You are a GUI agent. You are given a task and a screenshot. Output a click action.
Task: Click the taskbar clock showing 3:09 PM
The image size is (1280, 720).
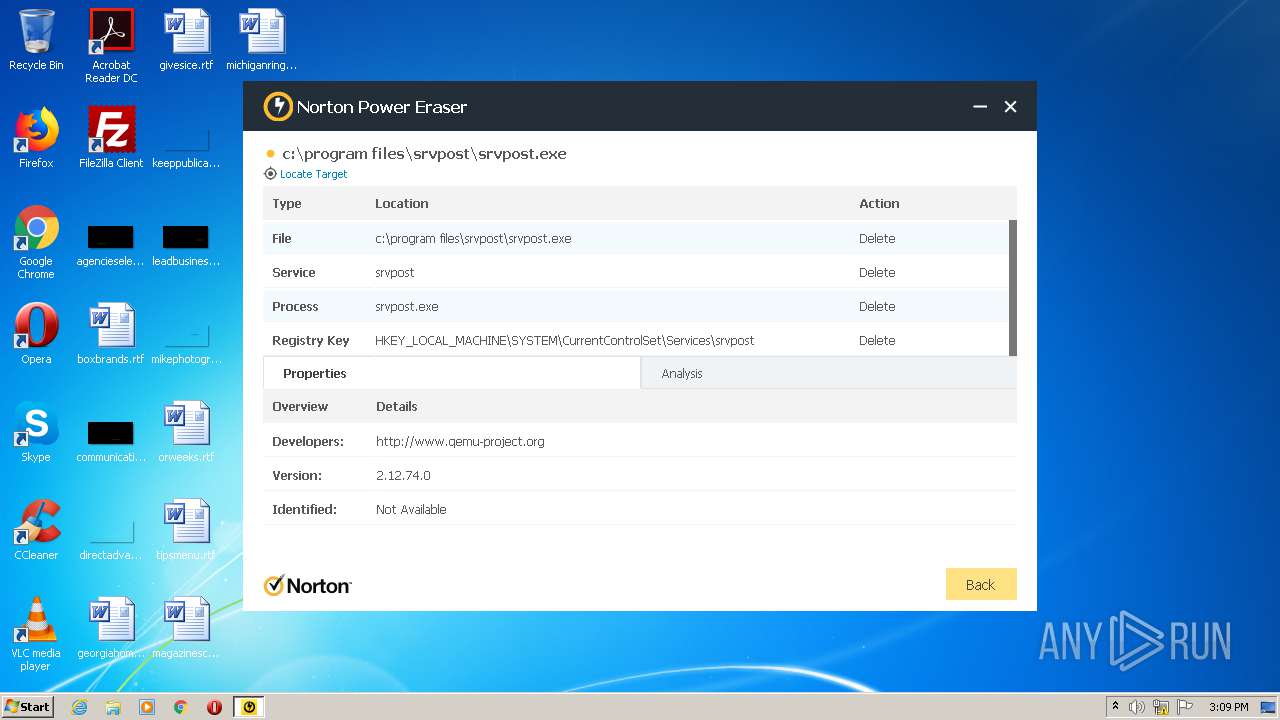(1229, 707)
